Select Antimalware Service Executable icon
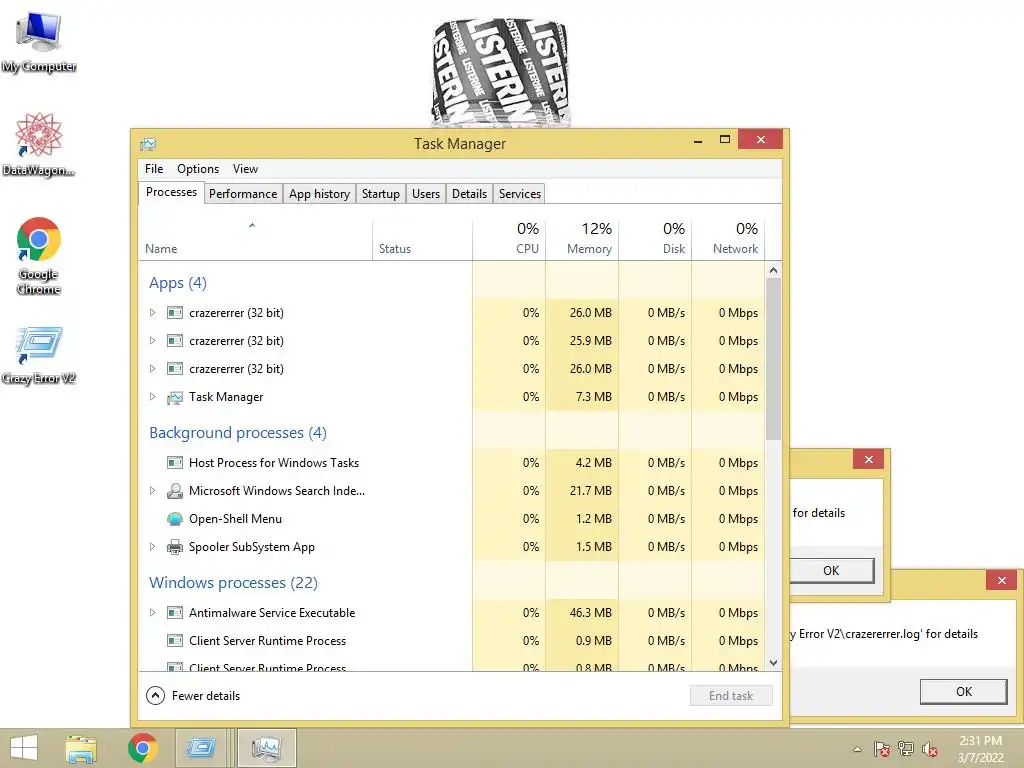The height and width of the screenshot is (768, 1024). [x=174, y=613]
